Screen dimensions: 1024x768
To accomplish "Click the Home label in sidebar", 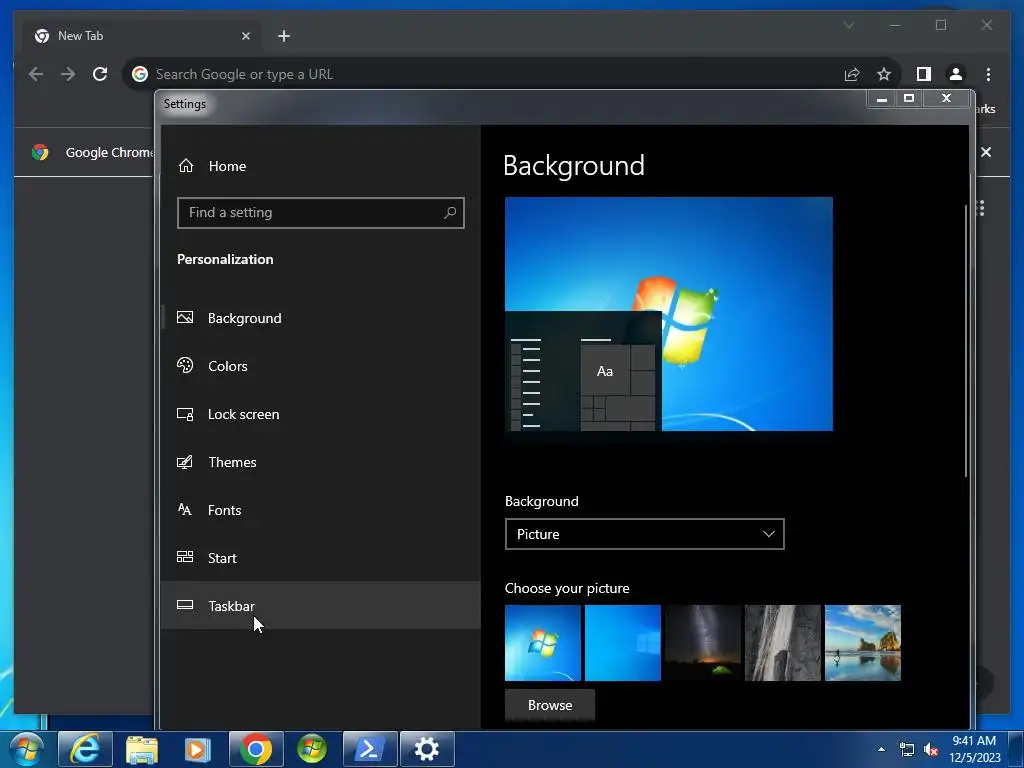I will [227, 166].
